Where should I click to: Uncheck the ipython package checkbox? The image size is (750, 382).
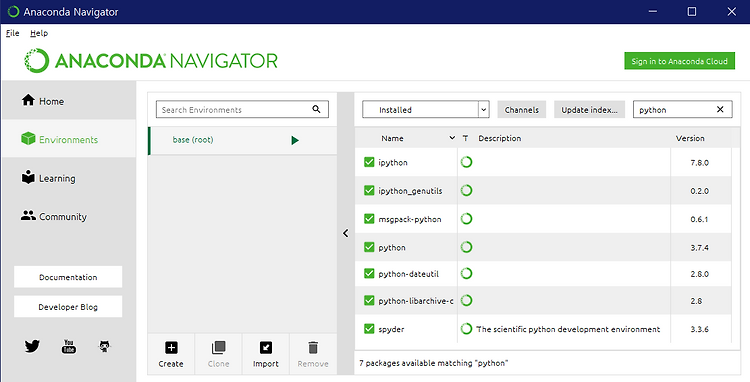pyautogui.click(x=369, y=162)
